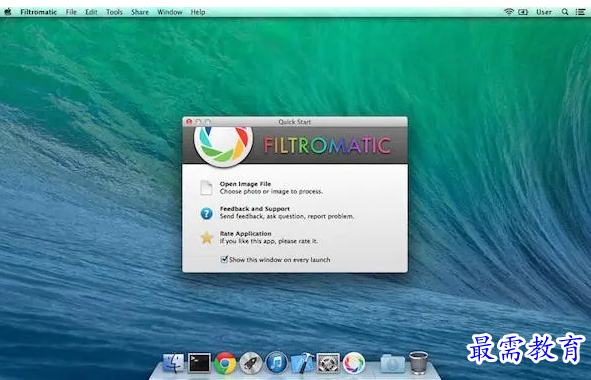Open iTunes from the dock
The height and width of the screenshot is (380, 591).
coord(276,363)
